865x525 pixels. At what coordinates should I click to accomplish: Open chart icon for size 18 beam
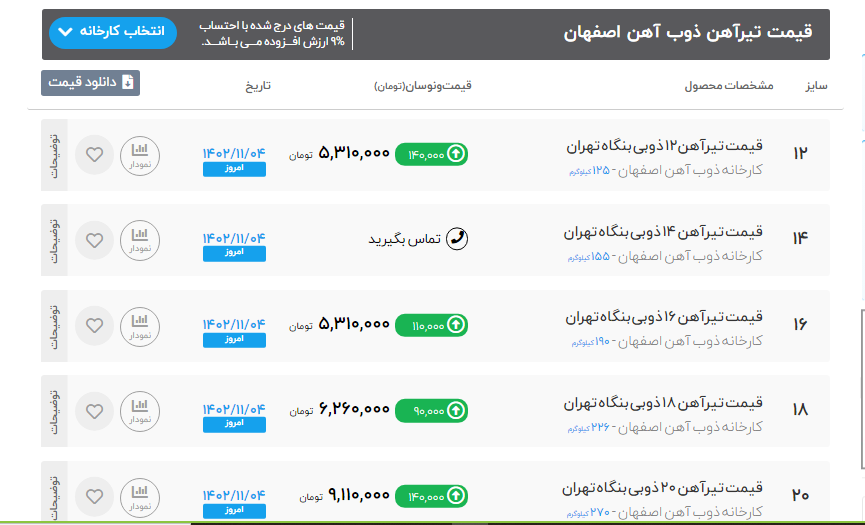point(139,410)
